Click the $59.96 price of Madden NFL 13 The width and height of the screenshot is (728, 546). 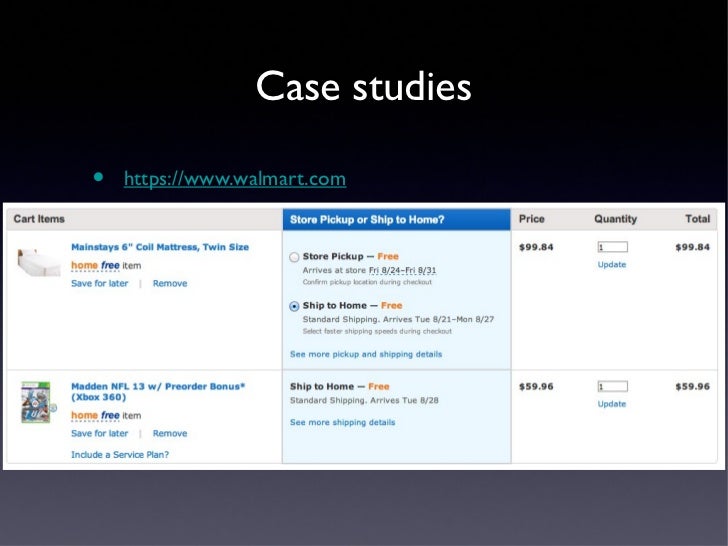pyautogui.click(x=536, y=386)
